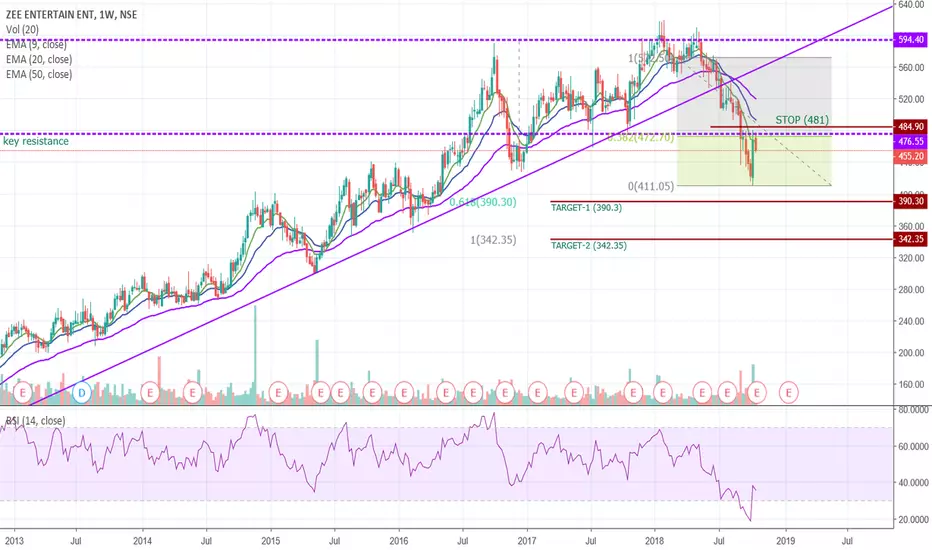Select the red TARGET-2 horizontal line
This screenshot has width=932, height=550.
[x=722, y=240]
